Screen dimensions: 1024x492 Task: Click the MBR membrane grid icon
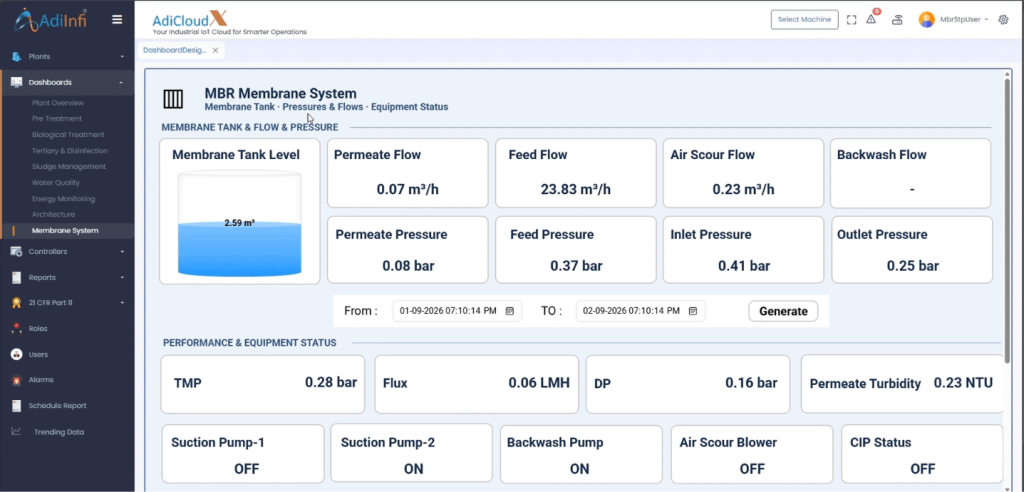click(173, 99)
